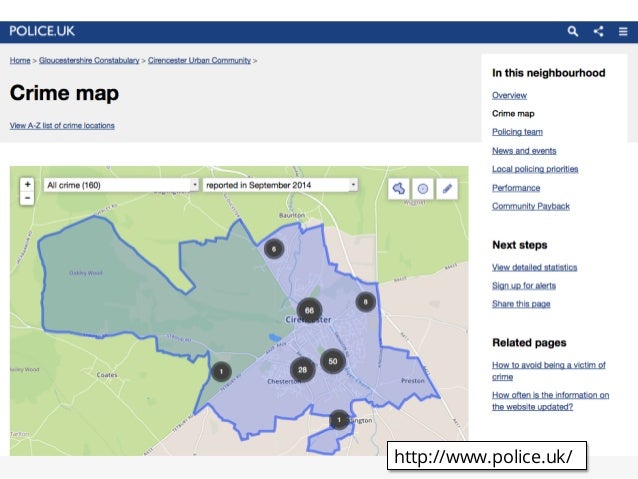Open How to avoid being a victim link
Image resolution: width=638 pixels, height=479 pixels.
coord(548,371)
